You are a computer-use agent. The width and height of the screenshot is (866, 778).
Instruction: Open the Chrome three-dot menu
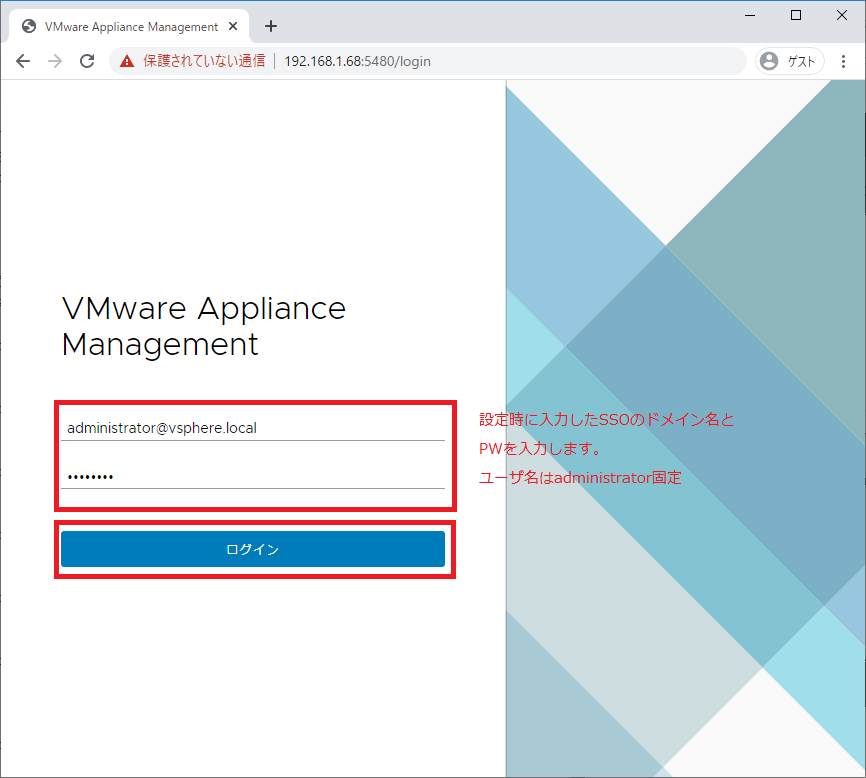click(843, 61)
